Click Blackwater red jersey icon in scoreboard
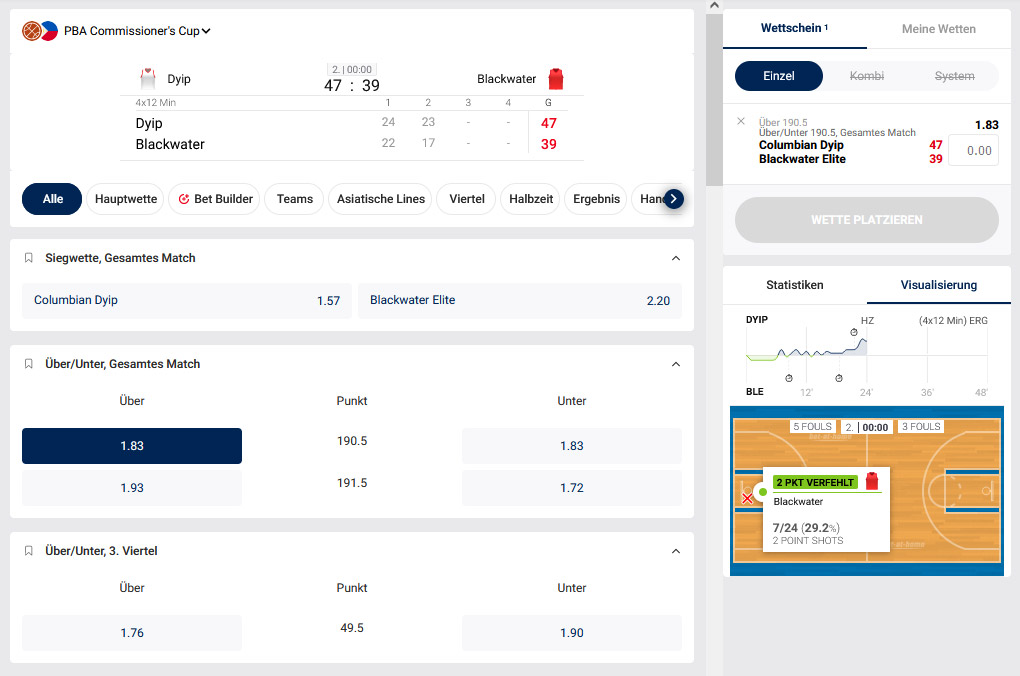 click(x=556, y=79)
